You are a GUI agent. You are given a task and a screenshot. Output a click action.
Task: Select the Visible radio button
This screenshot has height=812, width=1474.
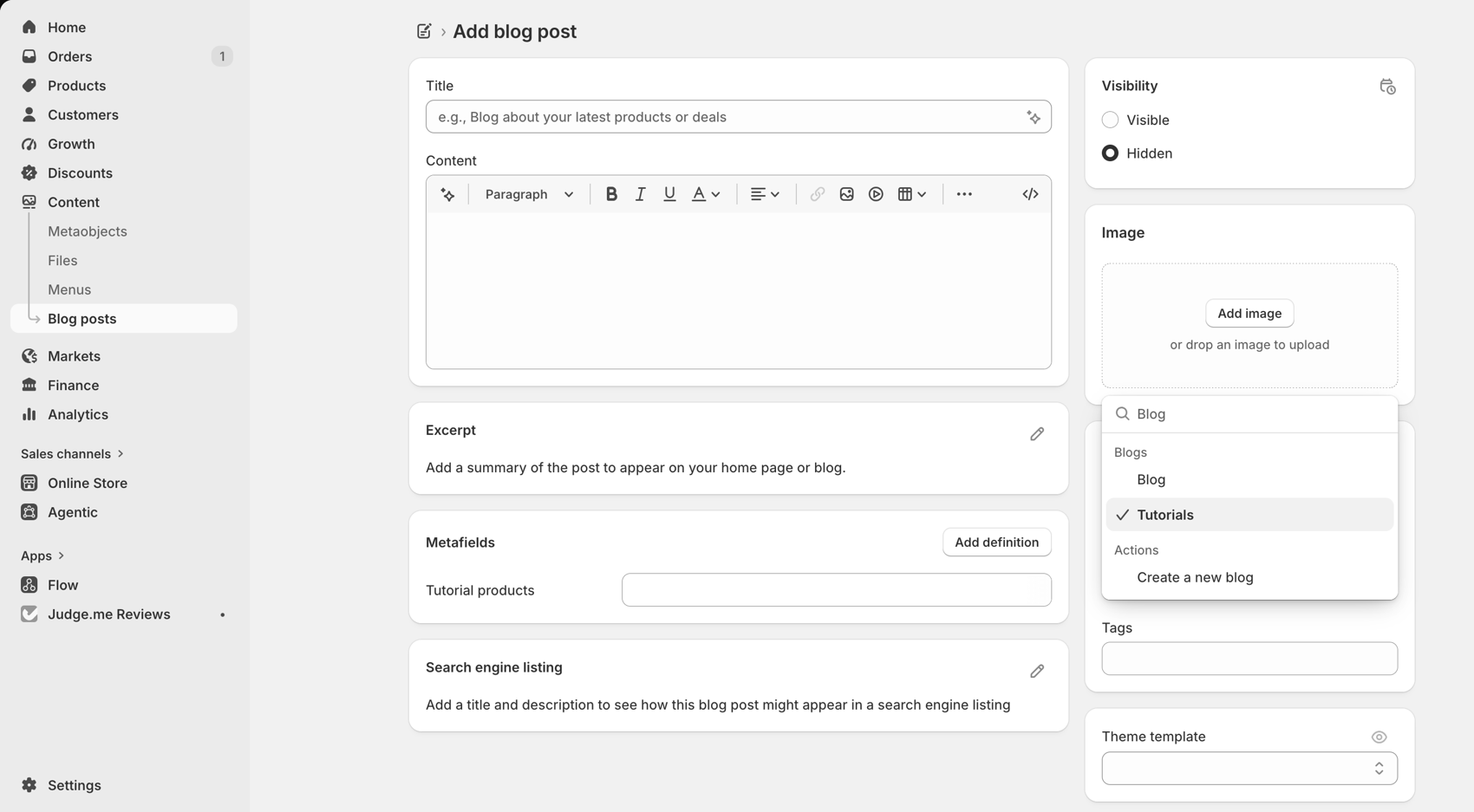[1110, 120]
